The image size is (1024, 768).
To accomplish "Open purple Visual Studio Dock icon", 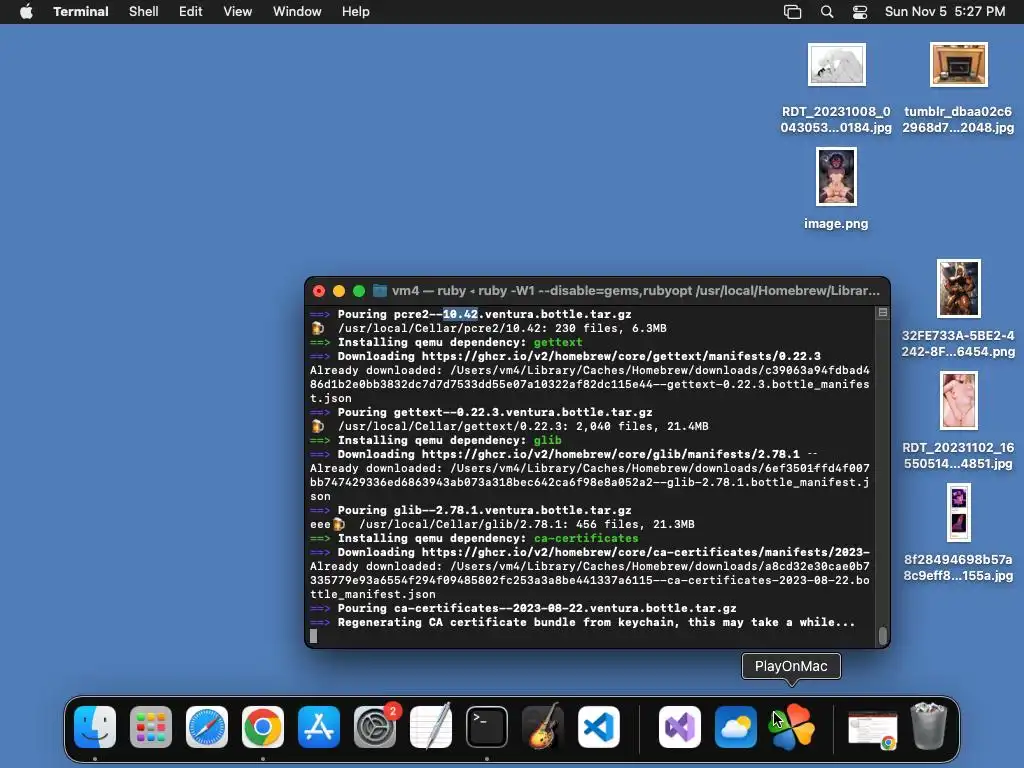I will pyautogui.click(x=679, y=727).
